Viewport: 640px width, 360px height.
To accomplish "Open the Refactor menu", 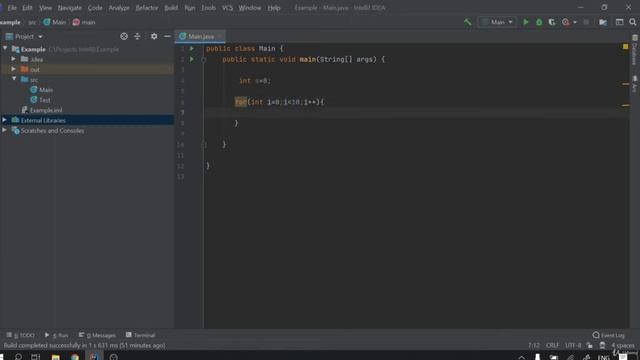I will [x=147, y=8].
